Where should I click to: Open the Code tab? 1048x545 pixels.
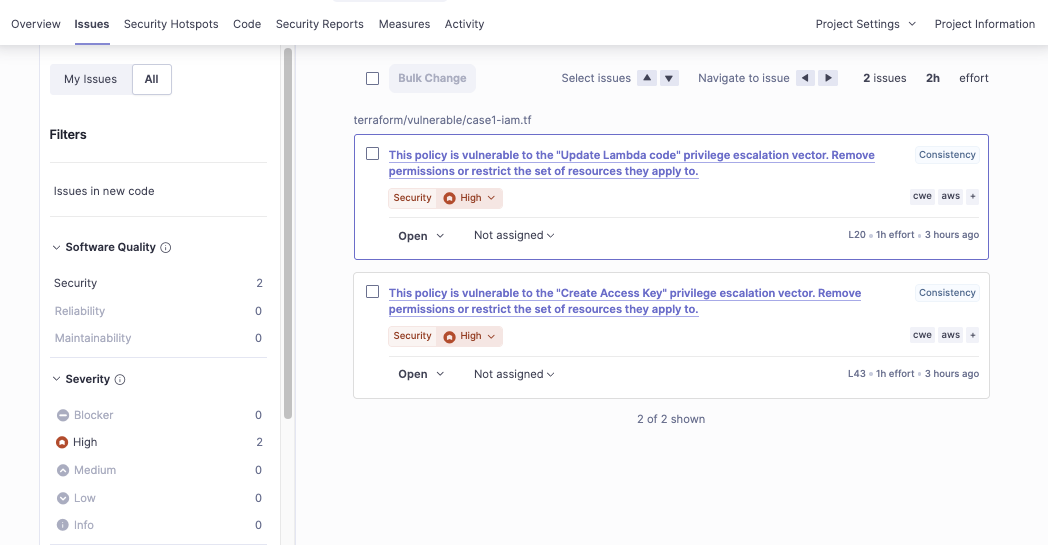247,24
